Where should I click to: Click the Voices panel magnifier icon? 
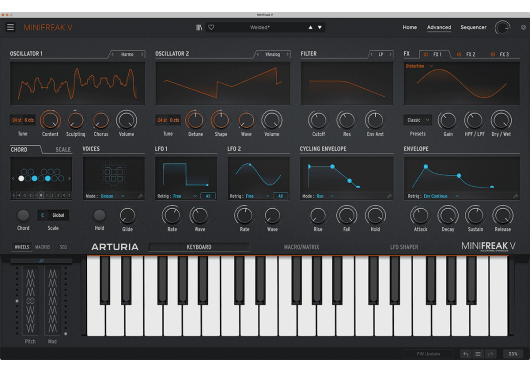coord(140,196)
